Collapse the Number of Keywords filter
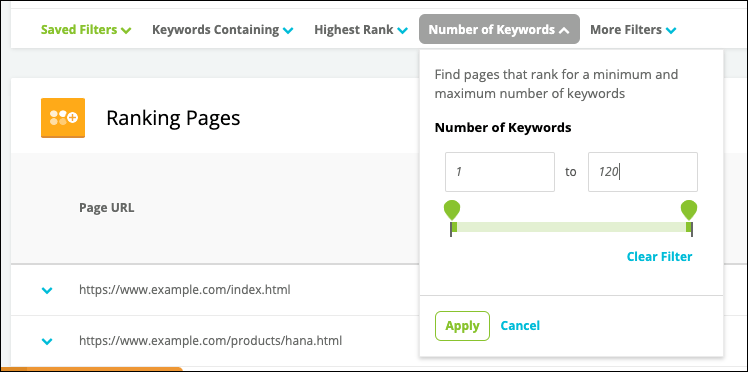The width and height of the screenshot is (748, 372). click(499, 29)
